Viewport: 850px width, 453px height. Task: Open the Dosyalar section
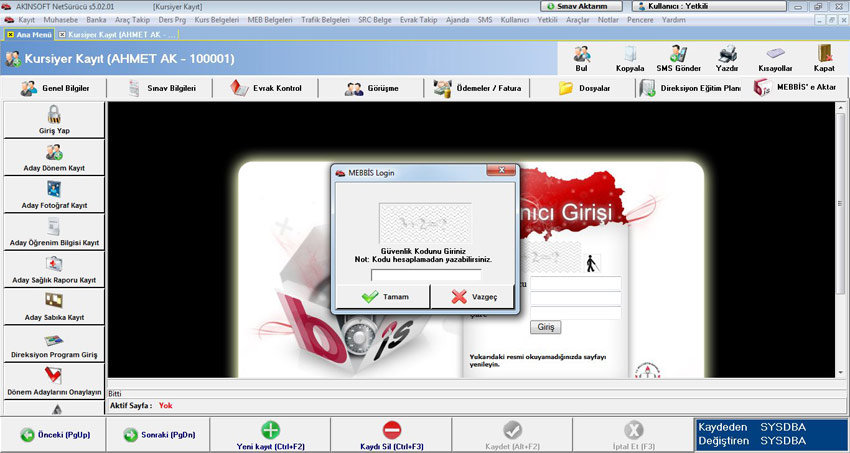(x=583, y=88)
